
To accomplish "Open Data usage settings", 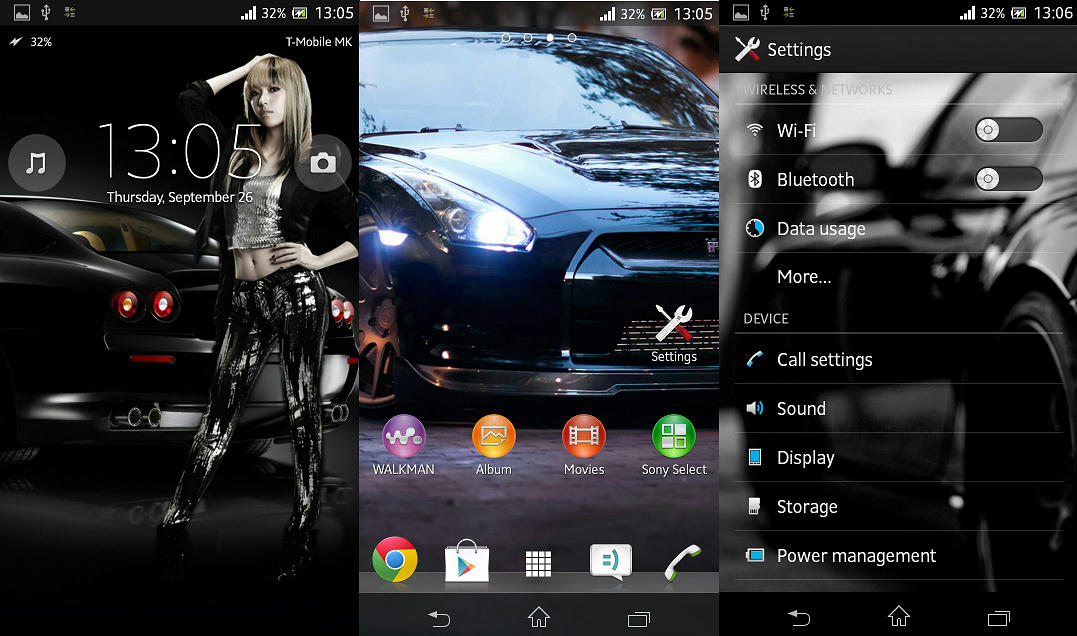I will (898, 228).
